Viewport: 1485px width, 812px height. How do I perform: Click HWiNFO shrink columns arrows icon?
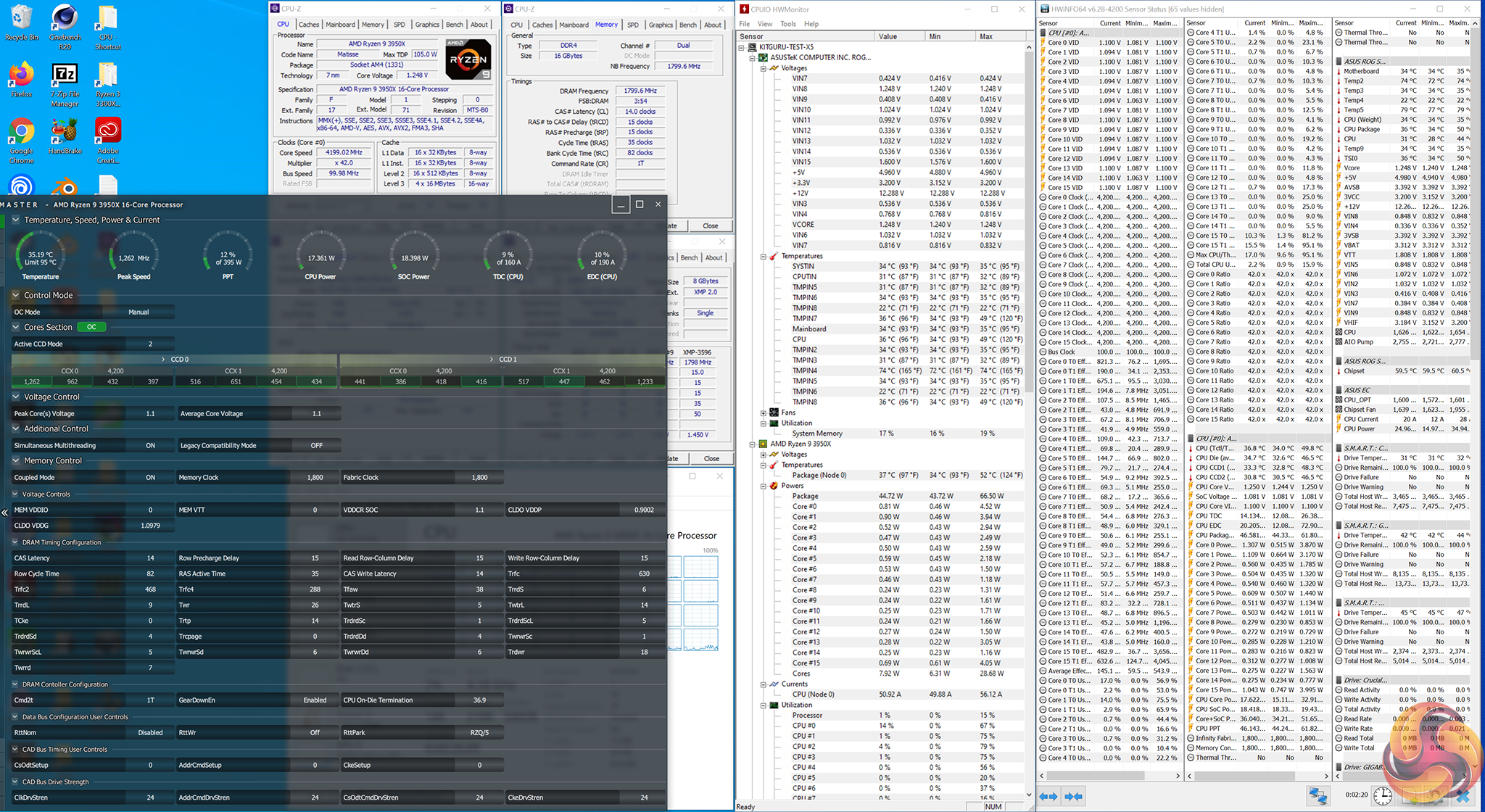coord(1074,796)
